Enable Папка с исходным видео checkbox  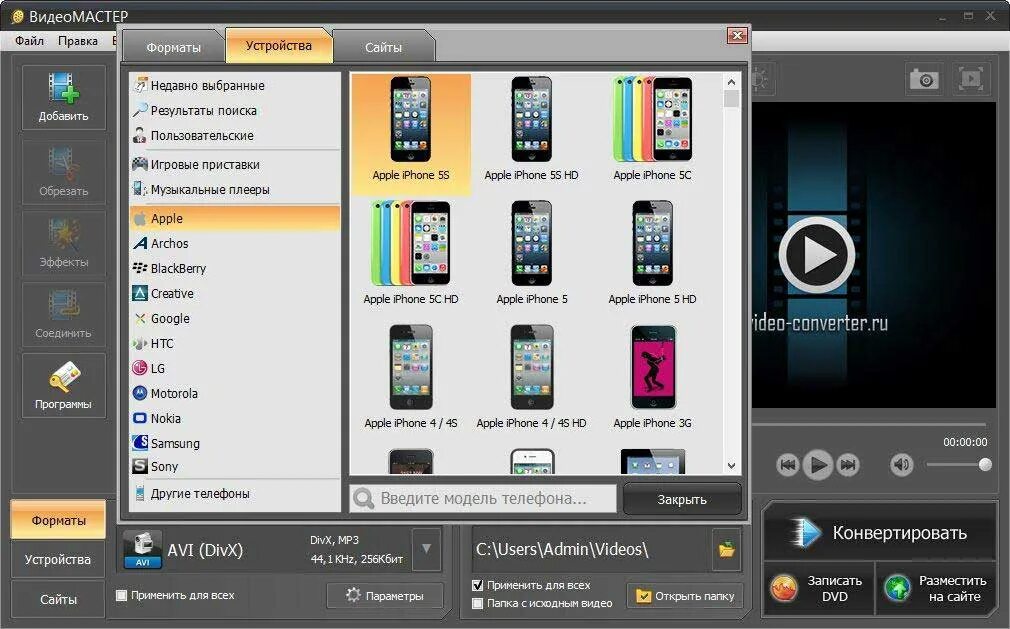[477, 603]
